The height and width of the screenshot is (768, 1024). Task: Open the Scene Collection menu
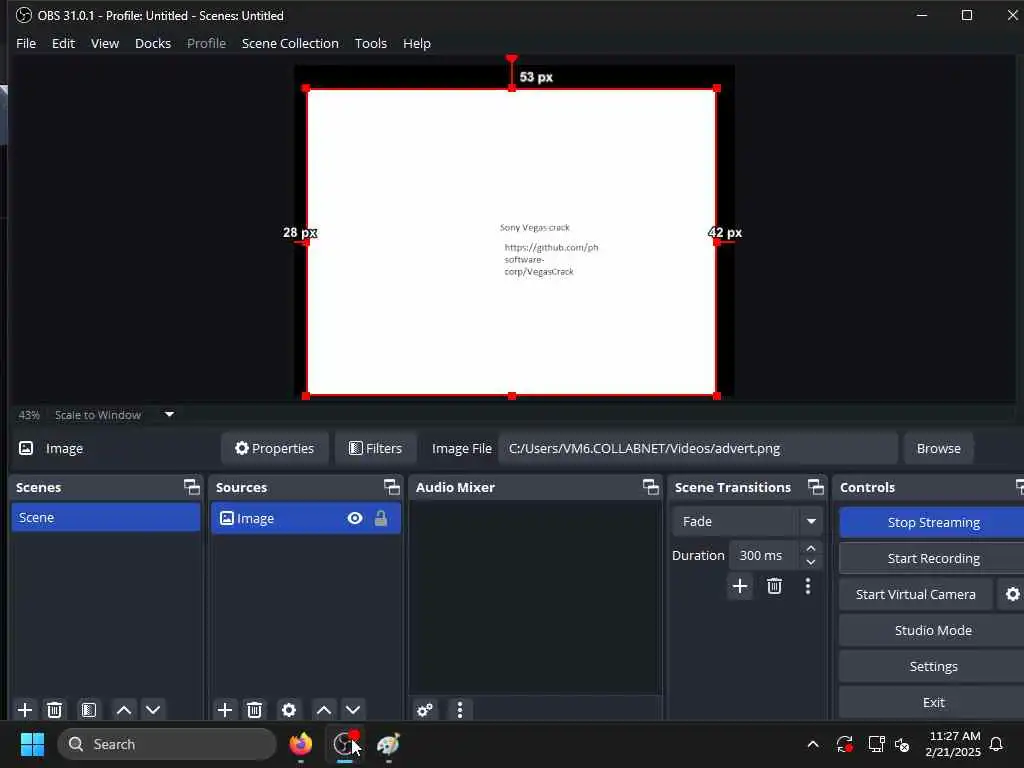click(290, 43)
